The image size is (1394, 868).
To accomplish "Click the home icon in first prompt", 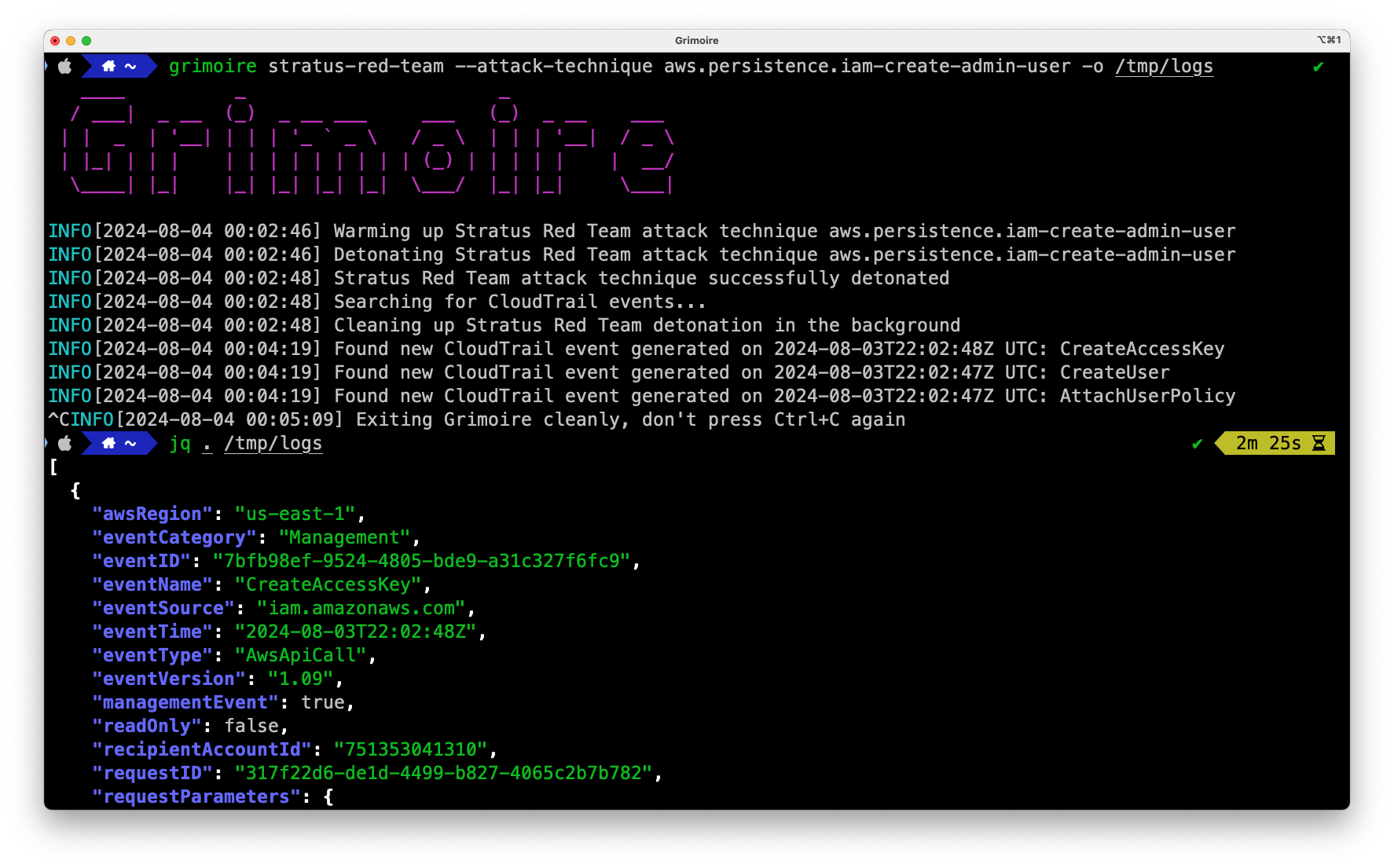I will click(x=109, y=67).
